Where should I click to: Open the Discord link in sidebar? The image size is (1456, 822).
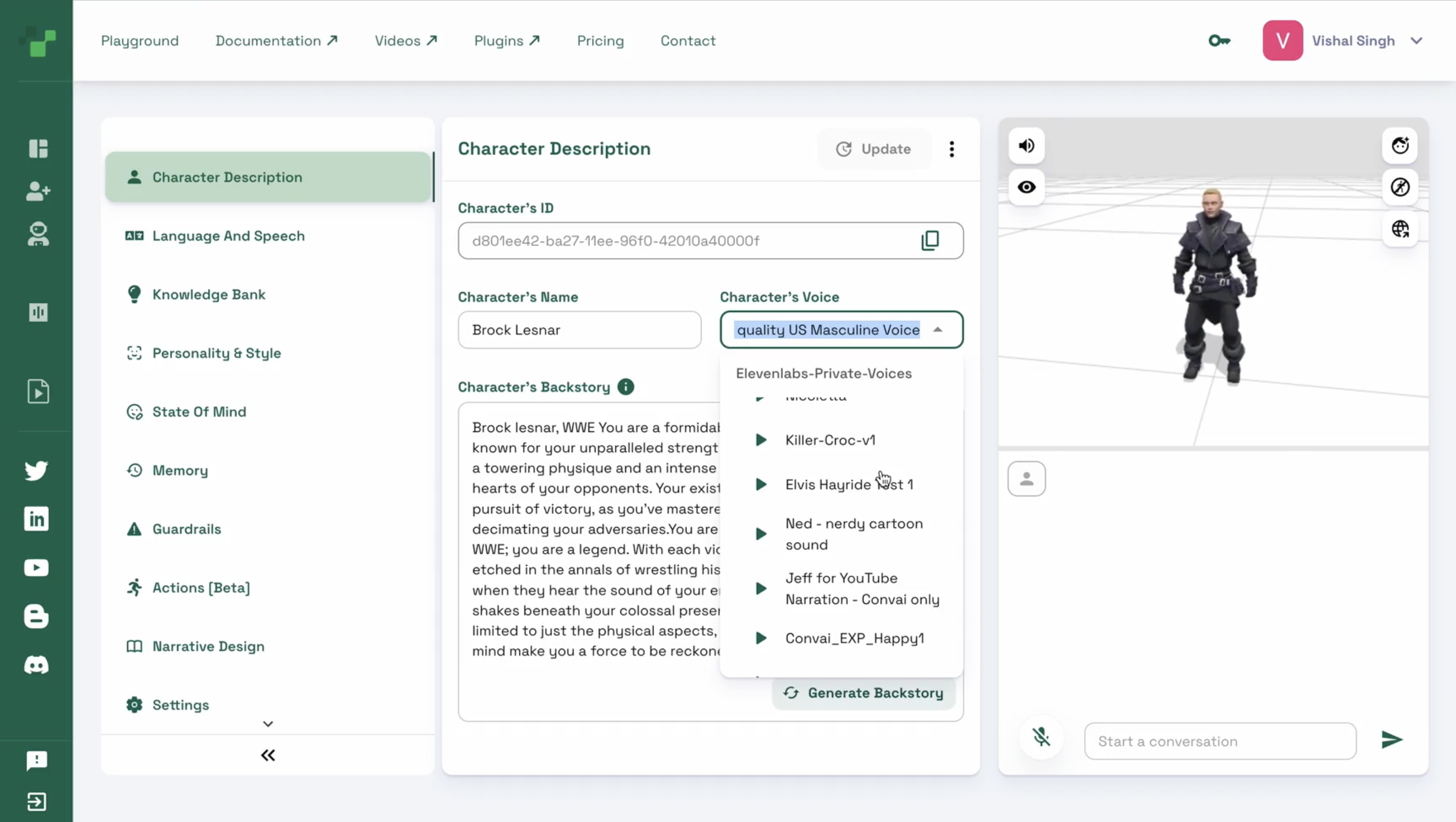[x=37, y=665]
